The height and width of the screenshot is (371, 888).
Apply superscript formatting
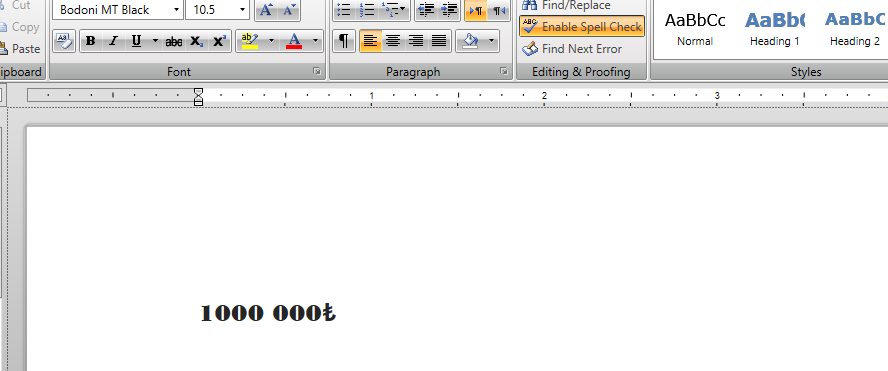(x=219, y=41)
